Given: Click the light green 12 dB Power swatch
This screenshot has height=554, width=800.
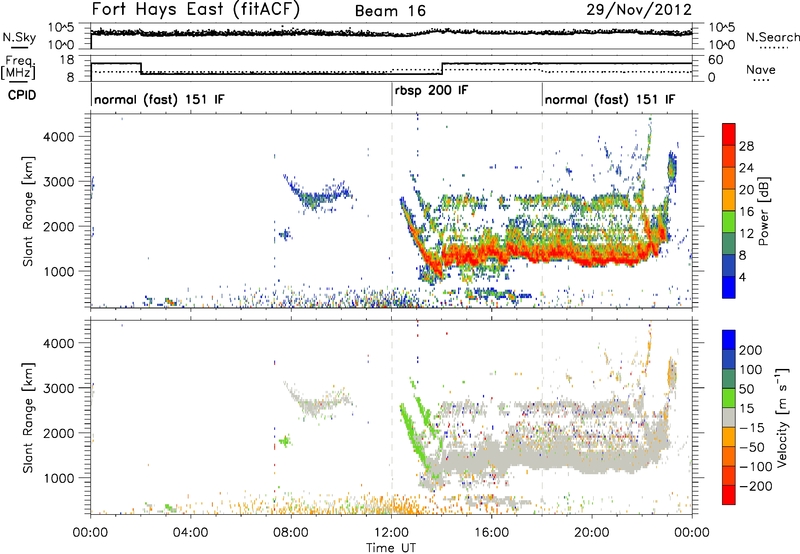Looking at the screenshot, I should (x=729, y=221).
